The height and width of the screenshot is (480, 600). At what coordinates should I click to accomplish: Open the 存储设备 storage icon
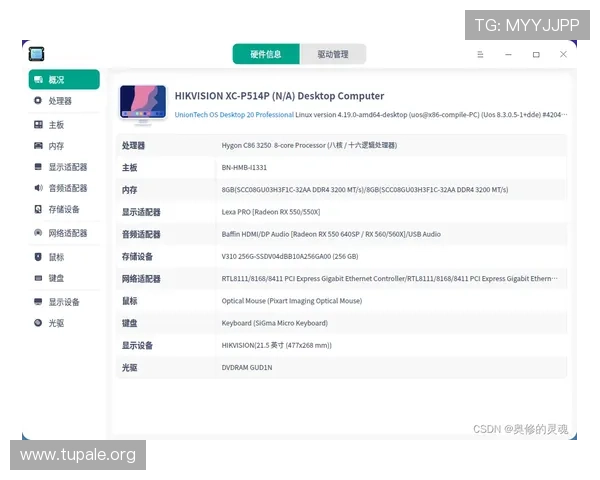38,209
